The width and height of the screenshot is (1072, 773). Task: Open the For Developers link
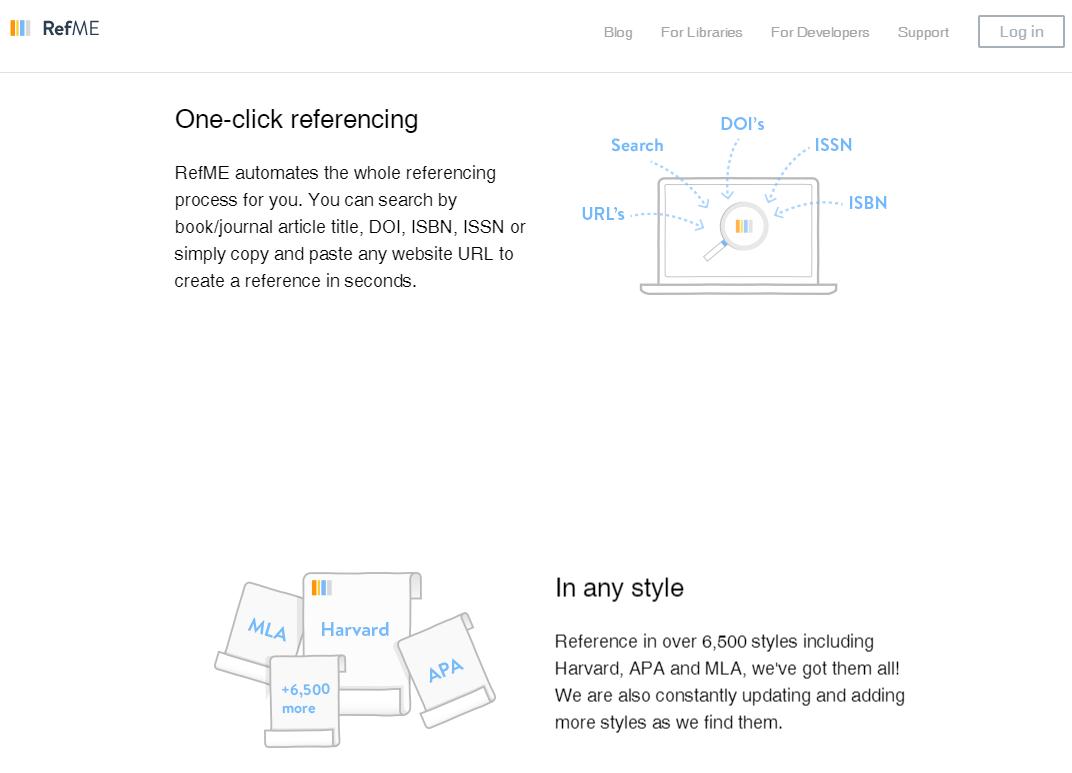coord(820,32)
